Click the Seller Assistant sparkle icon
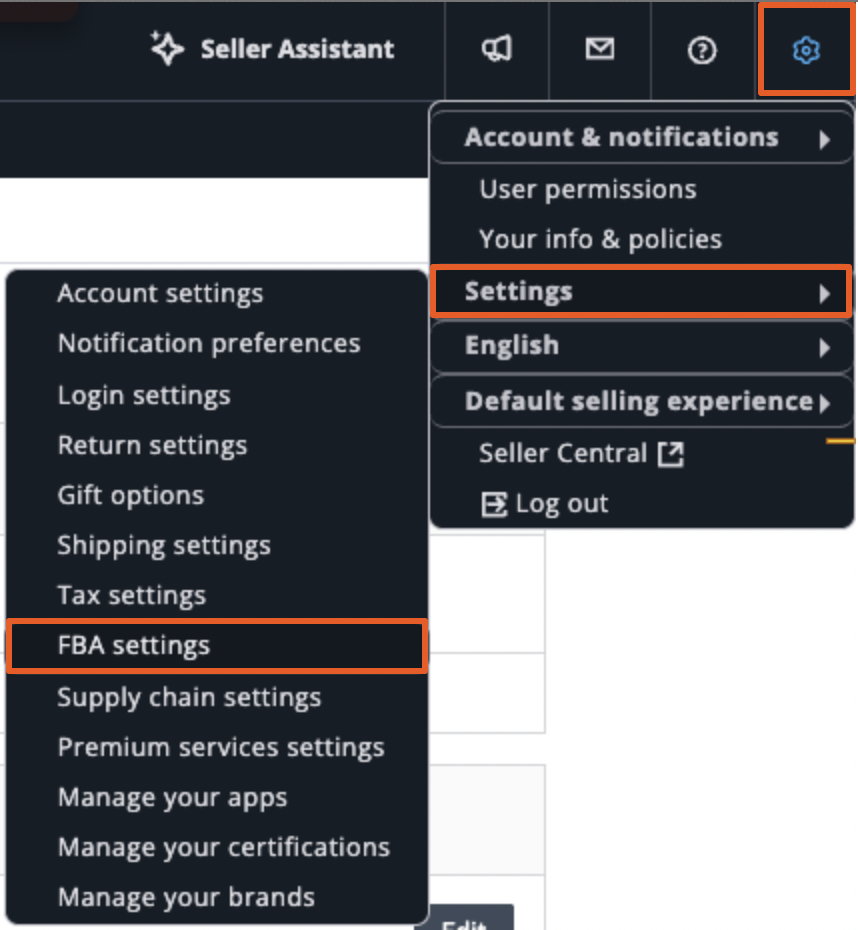This screenshot has height=930, width=858. coord(166,48)
